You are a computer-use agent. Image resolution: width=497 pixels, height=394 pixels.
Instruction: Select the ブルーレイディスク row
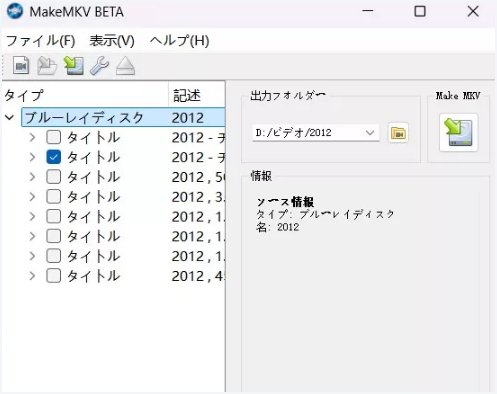pos(123,117)
